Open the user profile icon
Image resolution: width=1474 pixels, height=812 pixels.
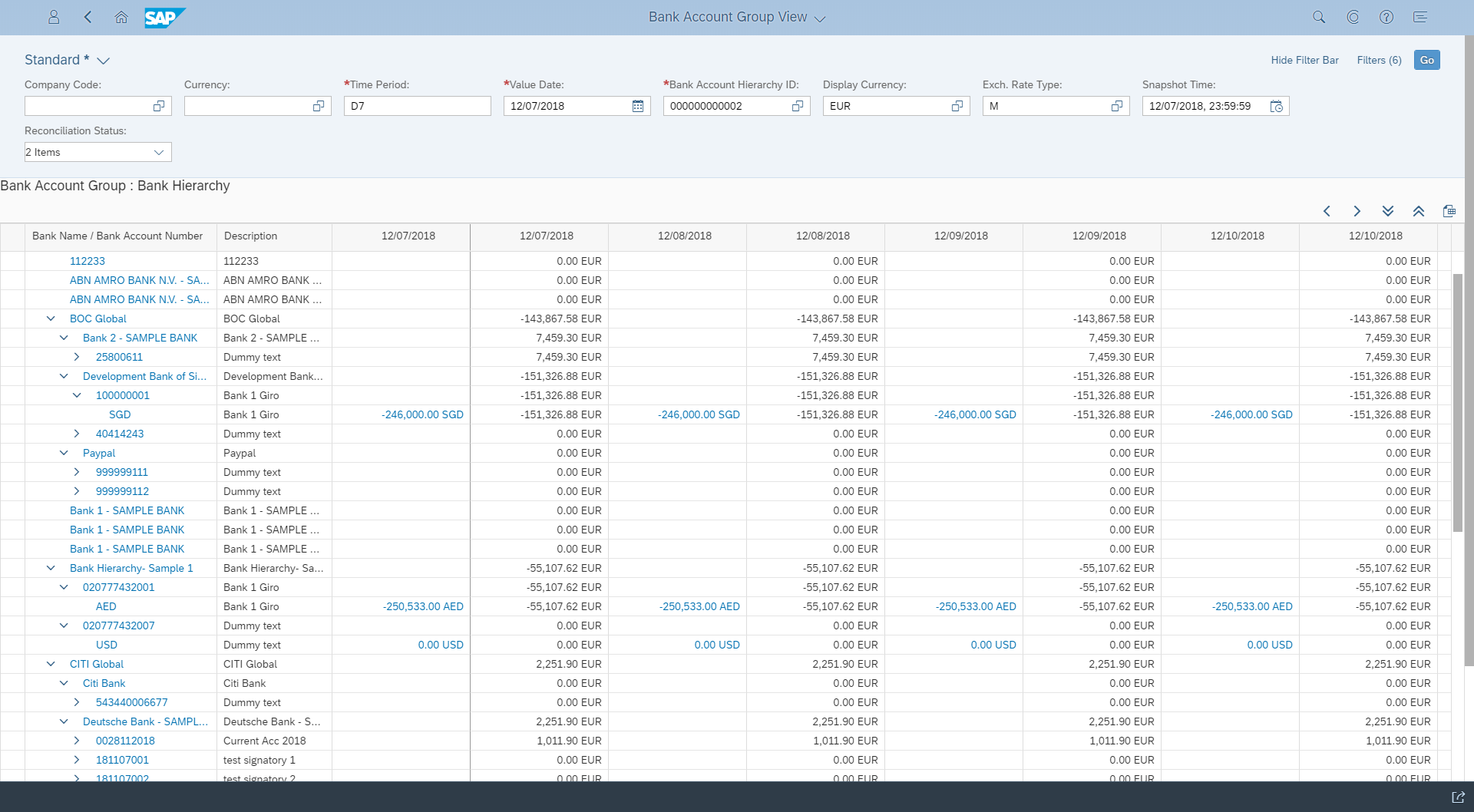tap(54, 17)
